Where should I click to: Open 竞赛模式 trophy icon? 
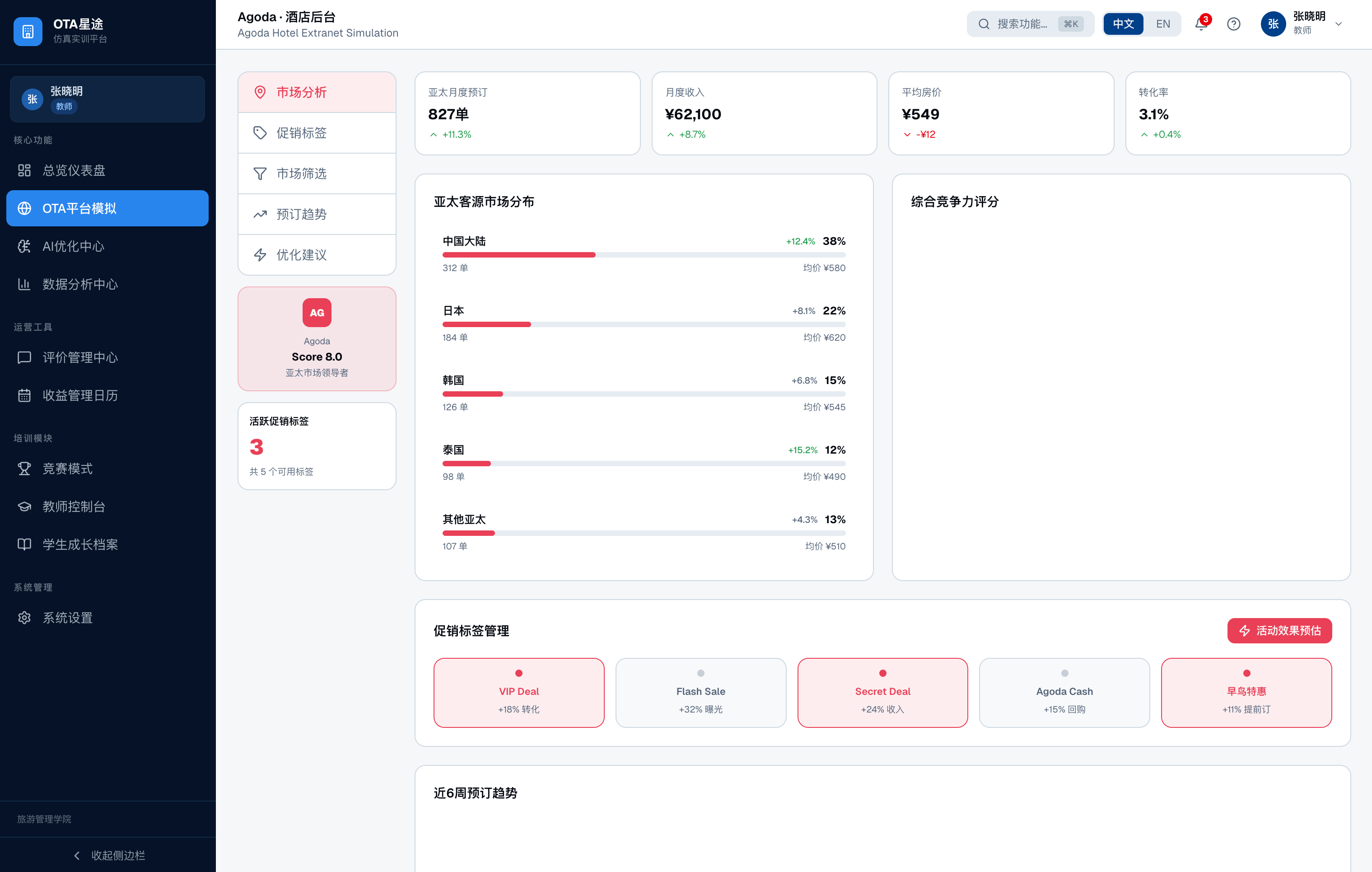pos(24,469)
